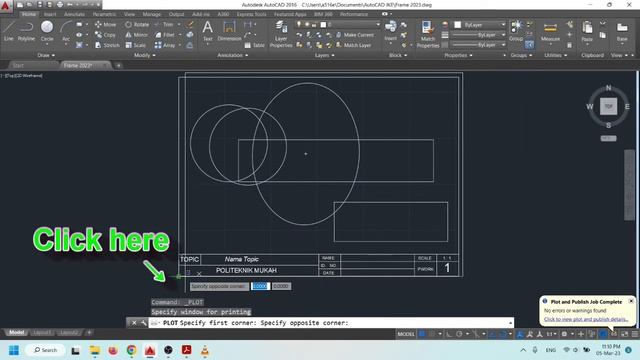
Task: Open the Annotate ribbon tab
Action: point(74,14)
